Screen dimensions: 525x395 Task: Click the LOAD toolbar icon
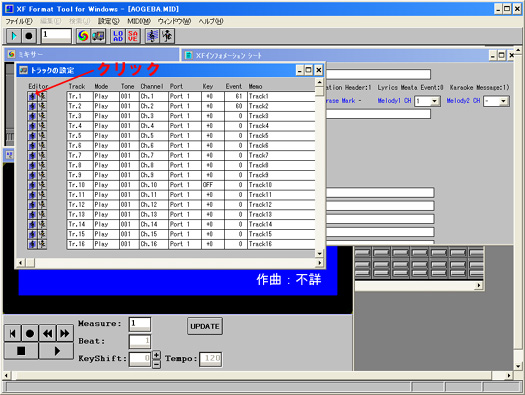118,36
